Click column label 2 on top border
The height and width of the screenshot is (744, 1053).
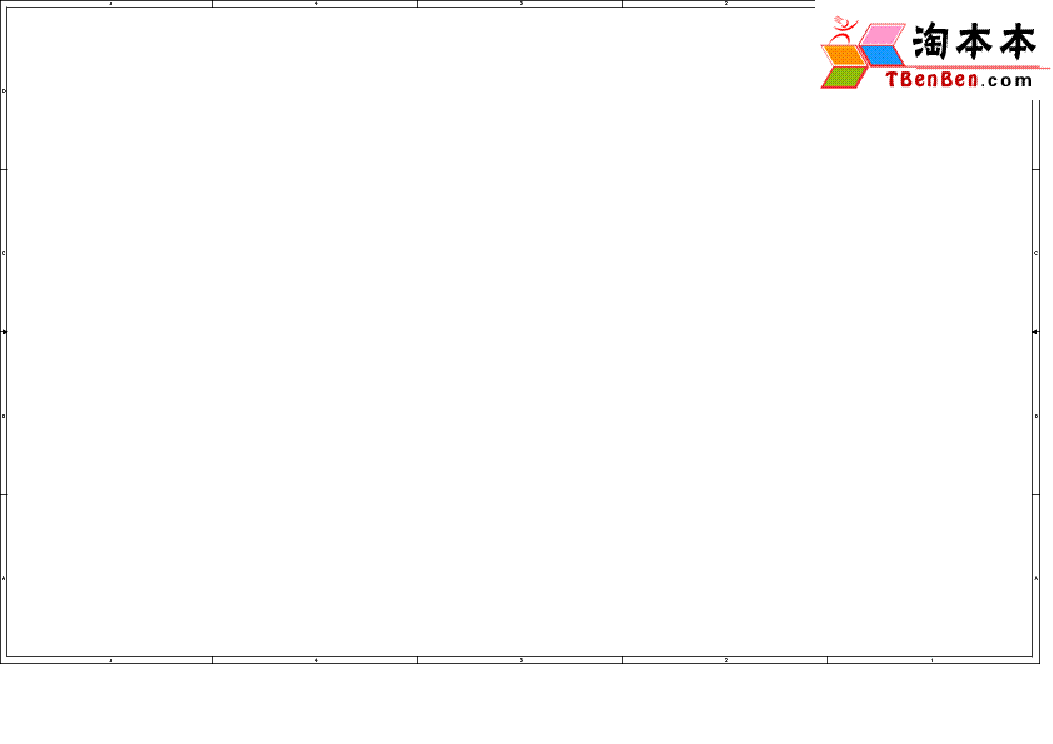726,4
